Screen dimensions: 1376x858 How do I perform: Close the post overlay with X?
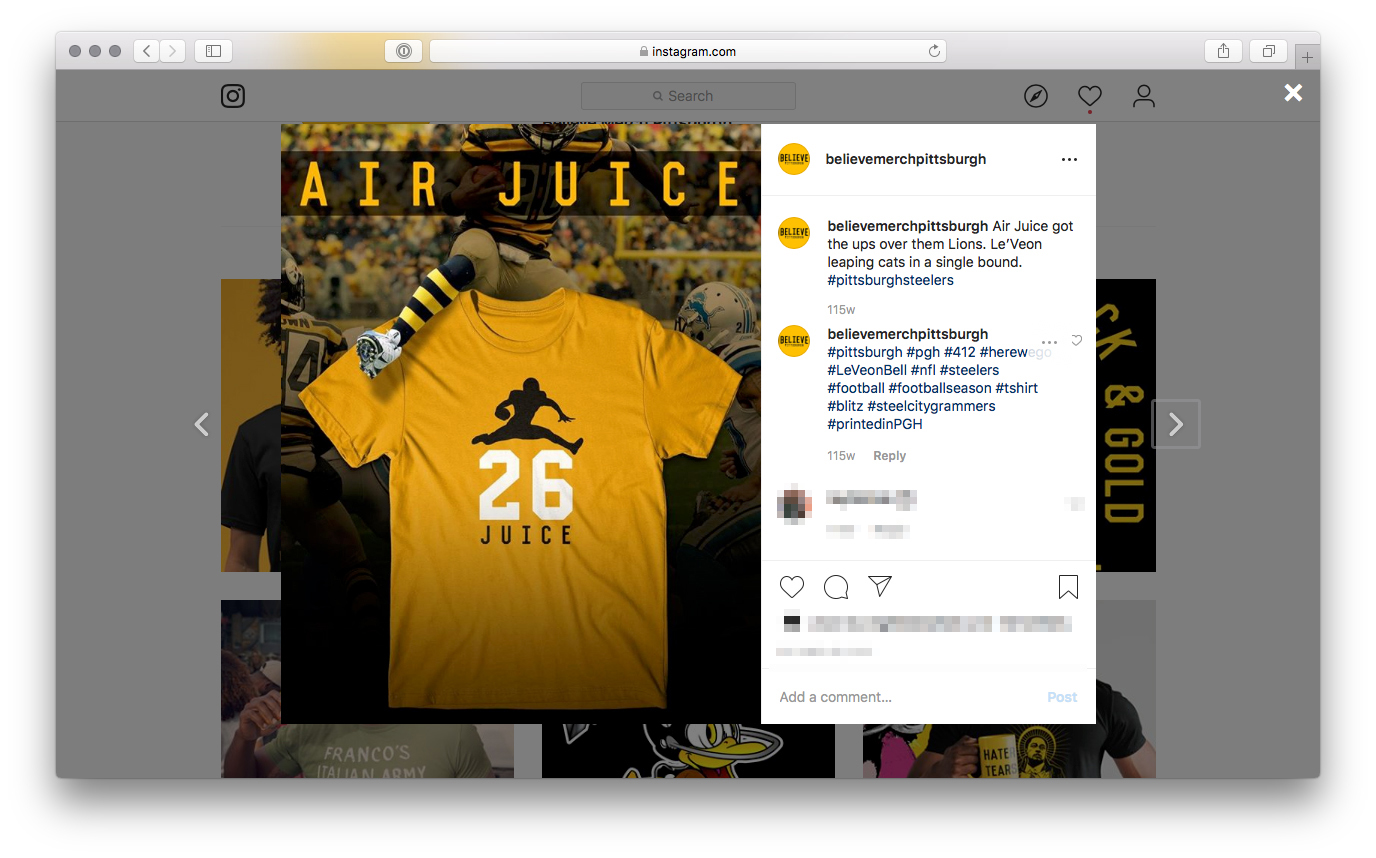click(x=1294, y=93)
